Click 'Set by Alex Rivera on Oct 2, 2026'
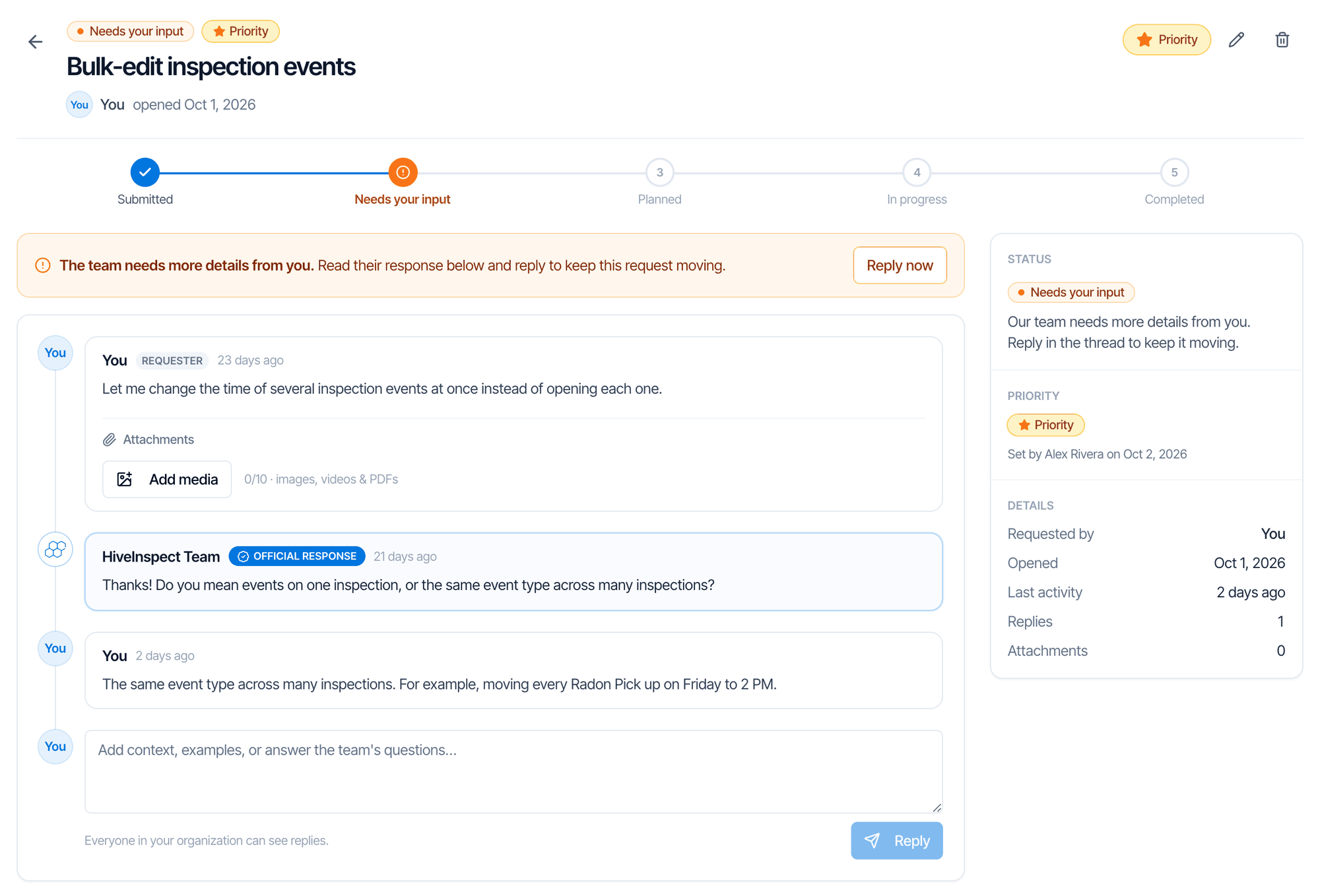 [x=1097, y=454]
